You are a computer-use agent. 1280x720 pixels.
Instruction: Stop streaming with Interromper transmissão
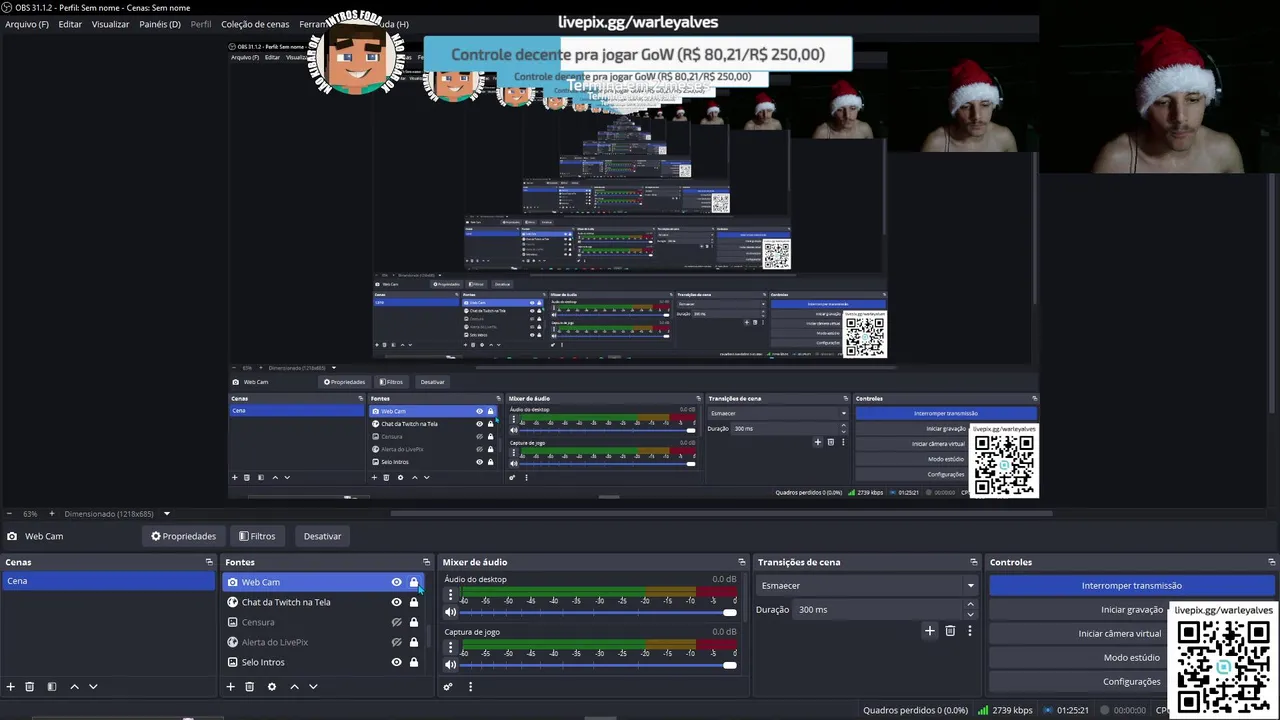(1132, 586)
